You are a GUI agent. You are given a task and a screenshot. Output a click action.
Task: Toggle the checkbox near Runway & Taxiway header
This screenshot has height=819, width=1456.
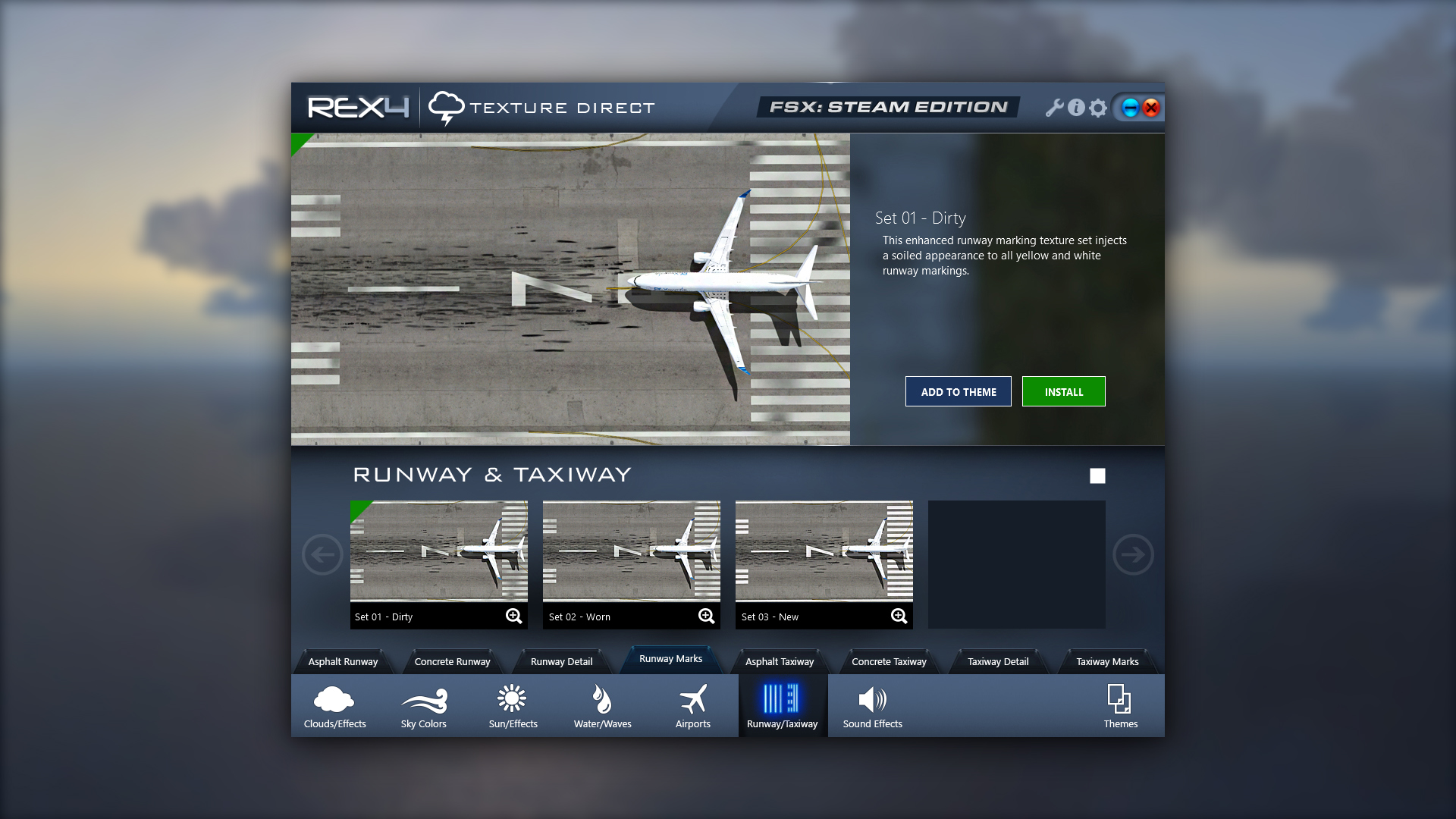(1098, 475)
